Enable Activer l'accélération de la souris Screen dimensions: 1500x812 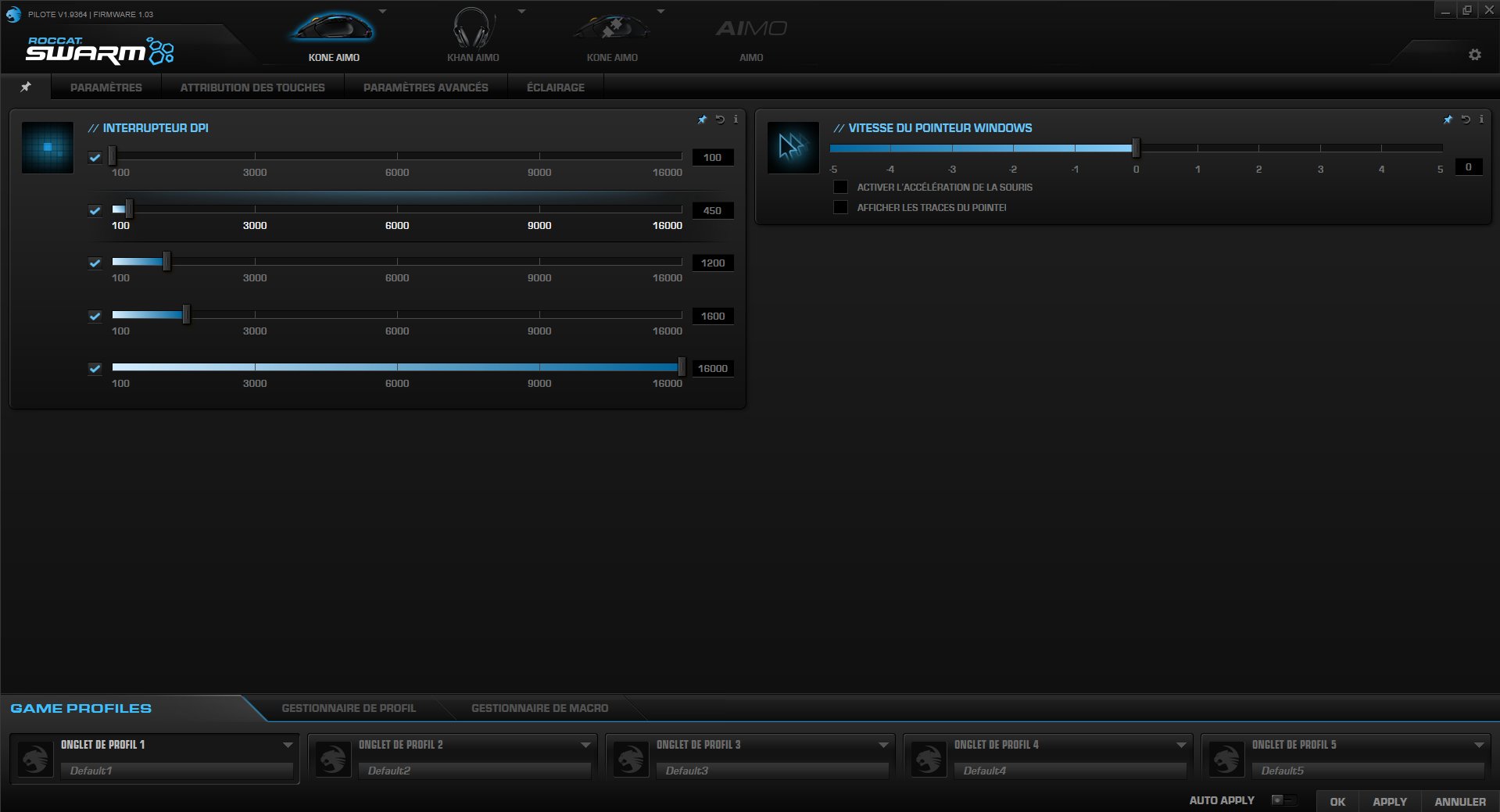pyautogui.click(x=840, y=187)
